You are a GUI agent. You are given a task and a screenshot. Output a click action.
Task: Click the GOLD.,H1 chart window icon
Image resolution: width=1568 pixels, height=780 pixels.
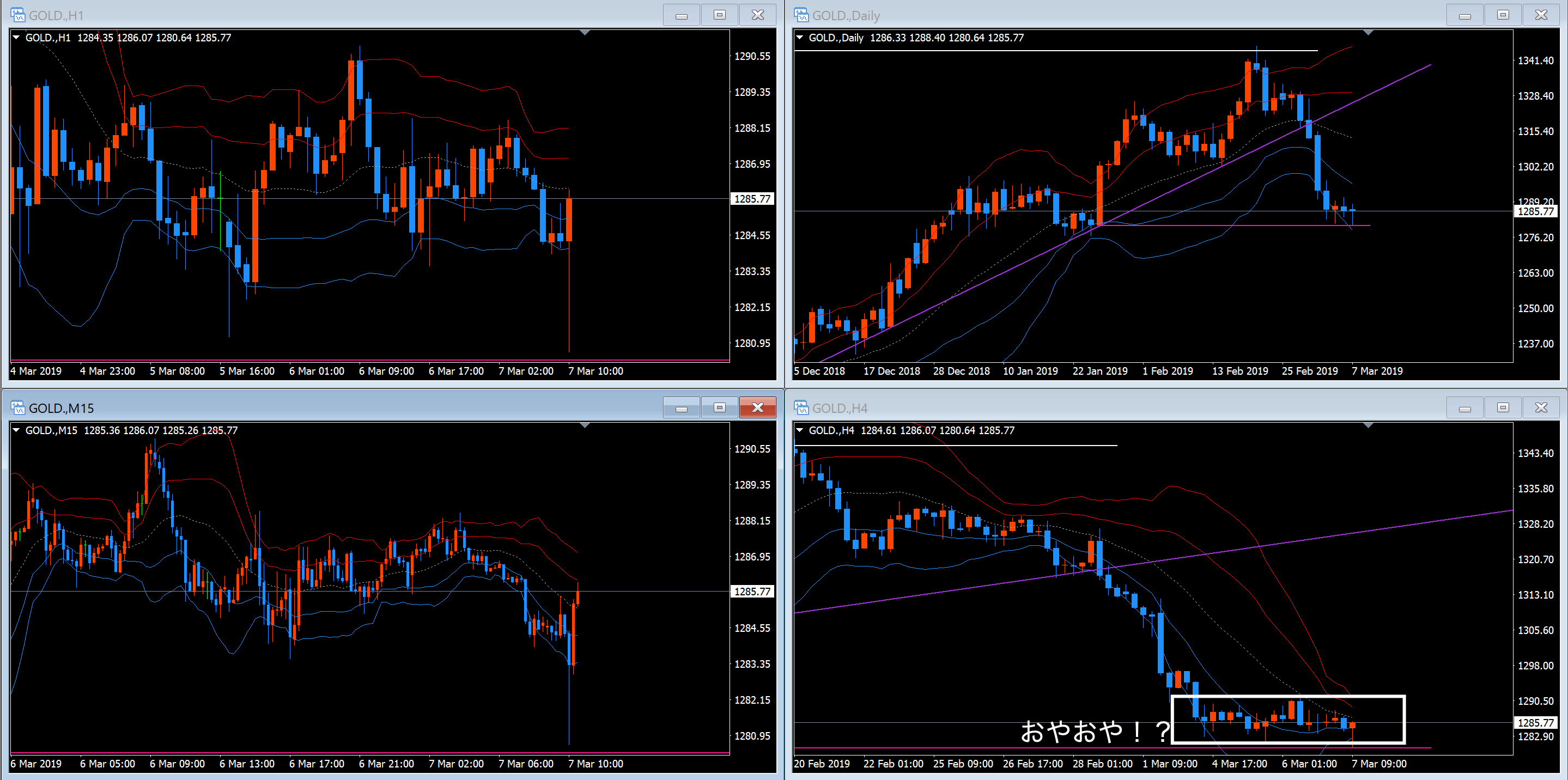click(x=17, y=15)
